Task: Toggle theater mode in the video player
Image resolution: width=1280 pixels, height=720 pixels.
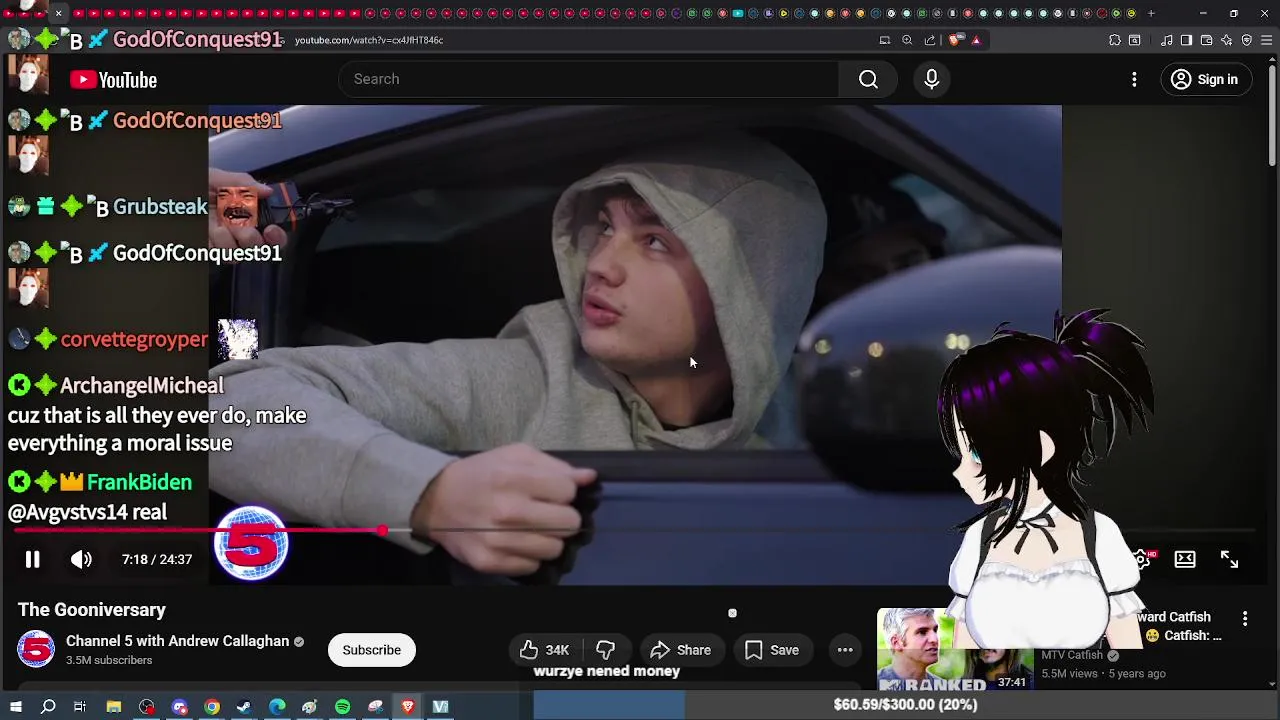Action: click(x=1185, y=559)
